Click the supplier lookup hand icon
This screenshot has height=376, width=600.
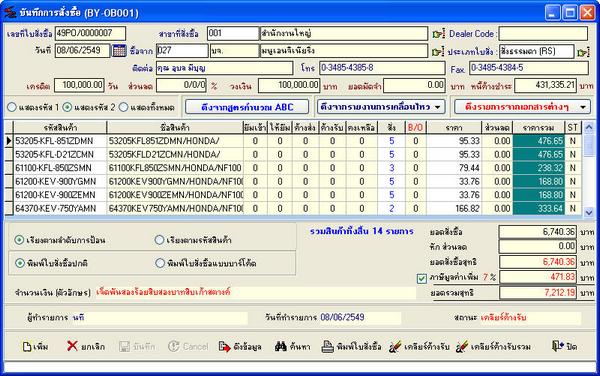(438, 51)
